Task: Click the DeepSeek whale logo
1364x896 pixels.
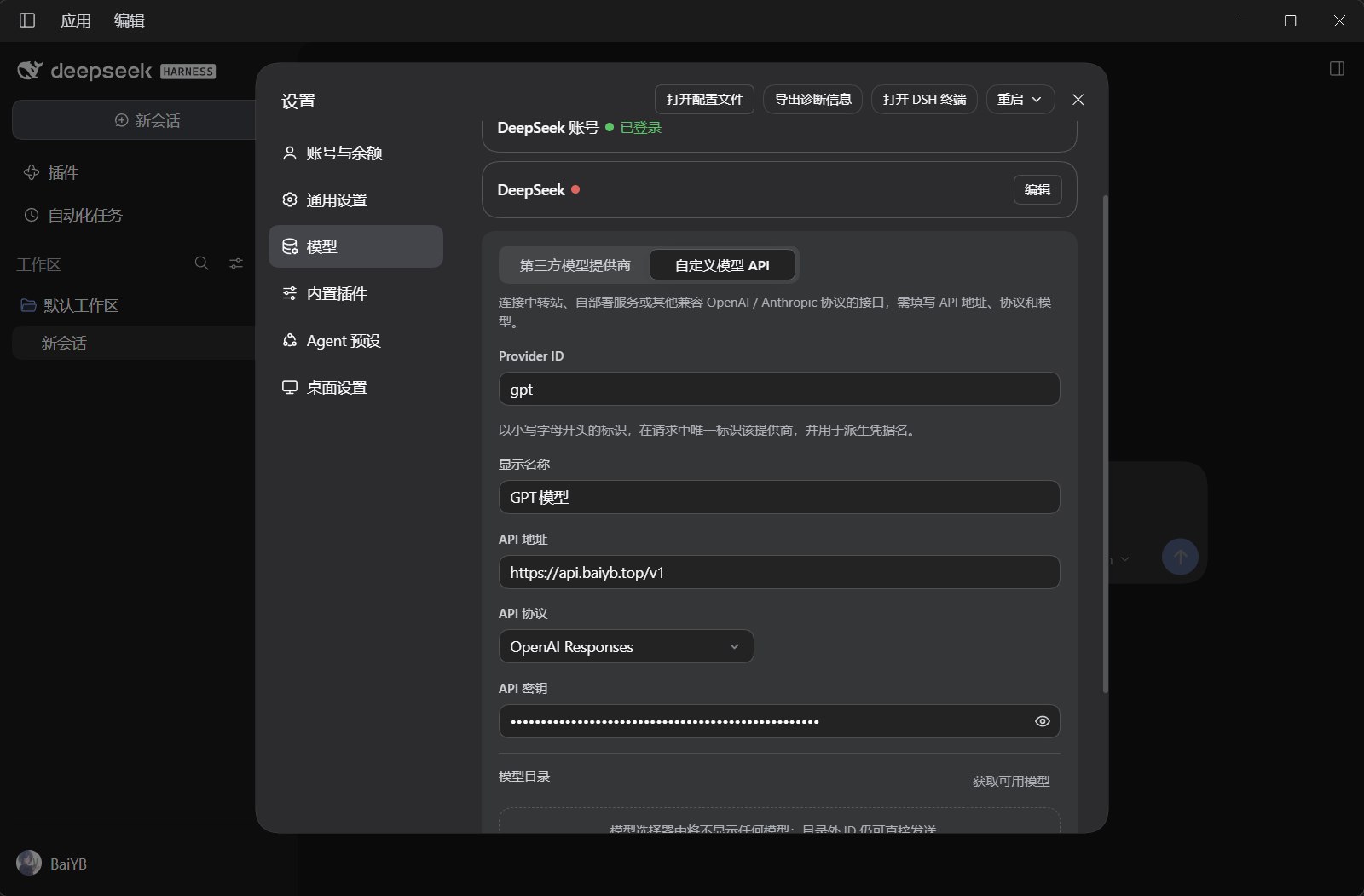Action: (30, 71)
